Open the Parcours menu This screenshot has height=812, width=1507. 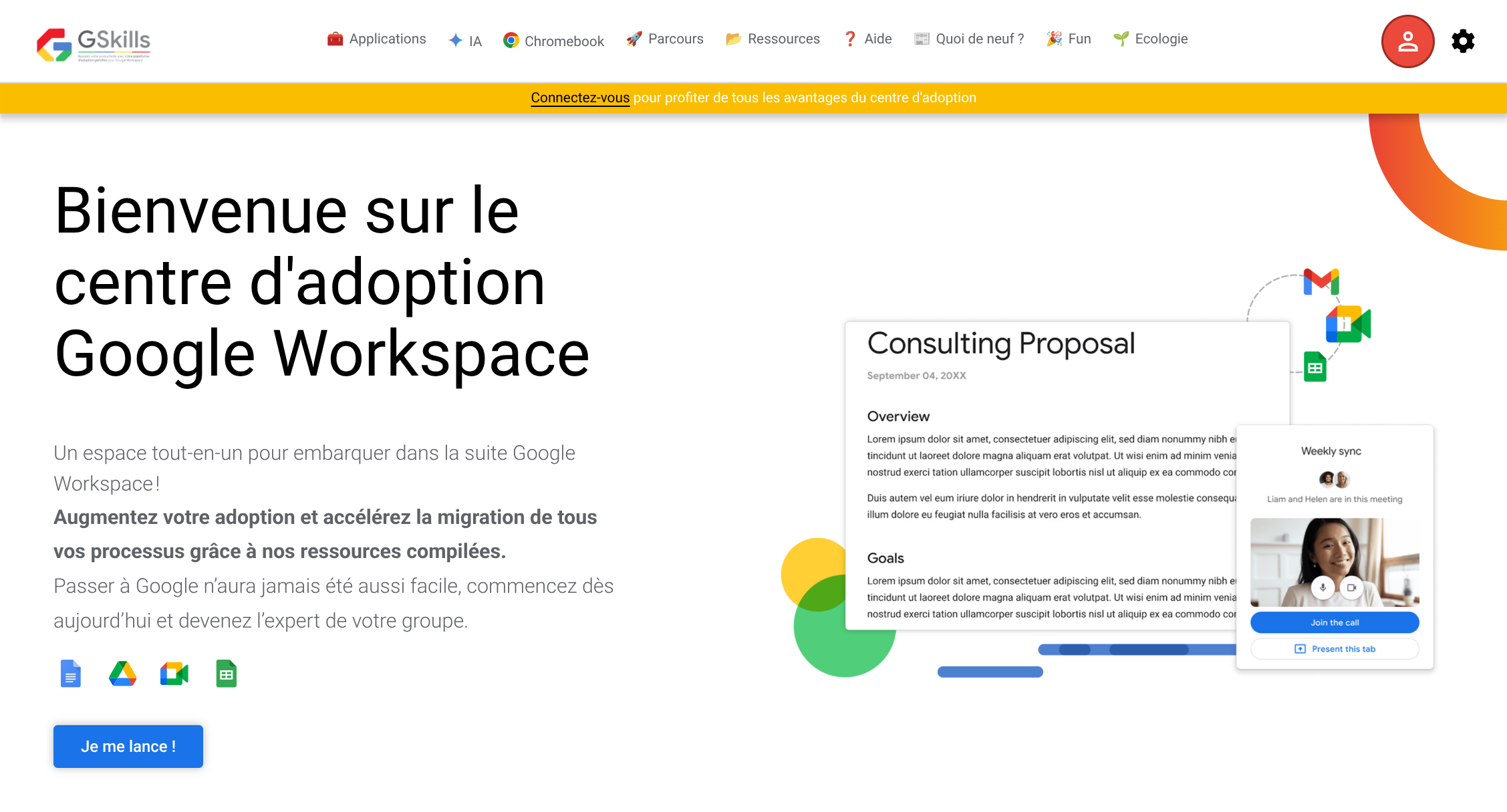click(665, 39)
